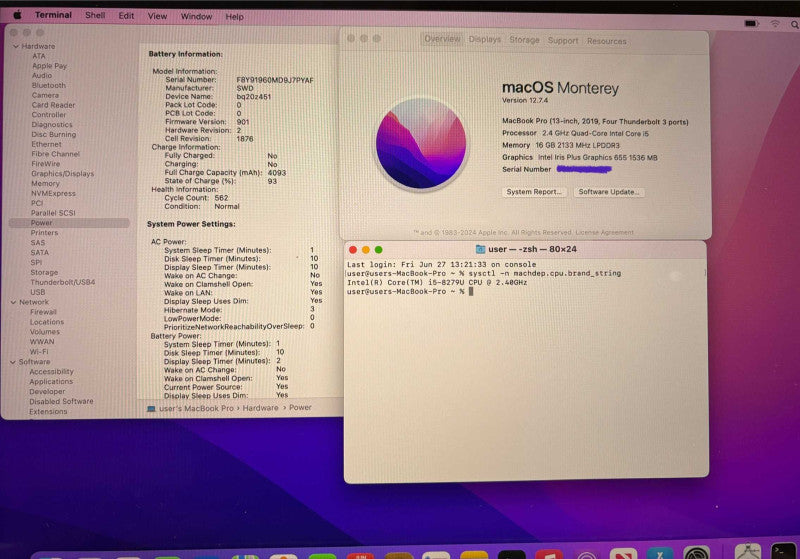Select Disabled Software in the sidebar
This screenshot has width=800, height=559.
point(61,402)
